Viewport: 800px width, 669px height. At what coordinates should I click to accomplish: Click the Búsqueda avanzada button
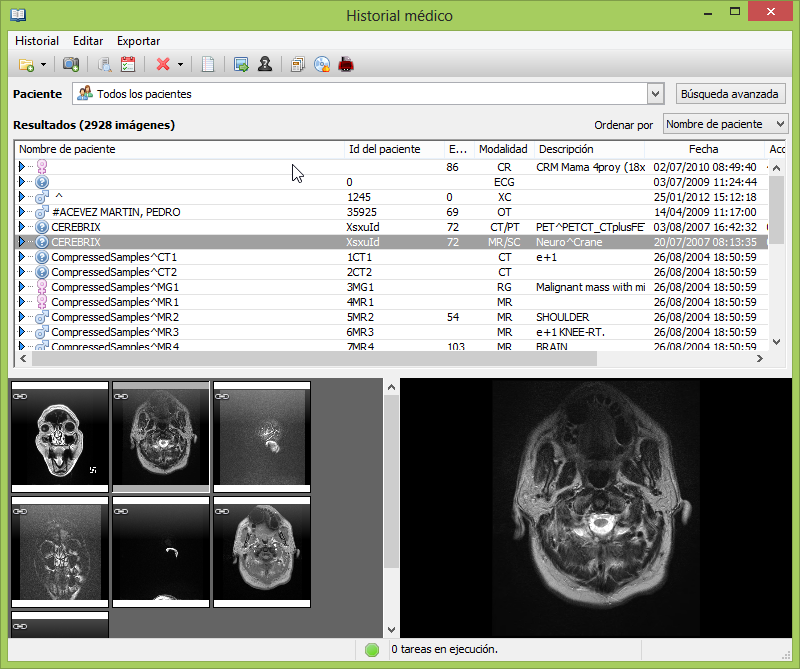tap(730, 94)
